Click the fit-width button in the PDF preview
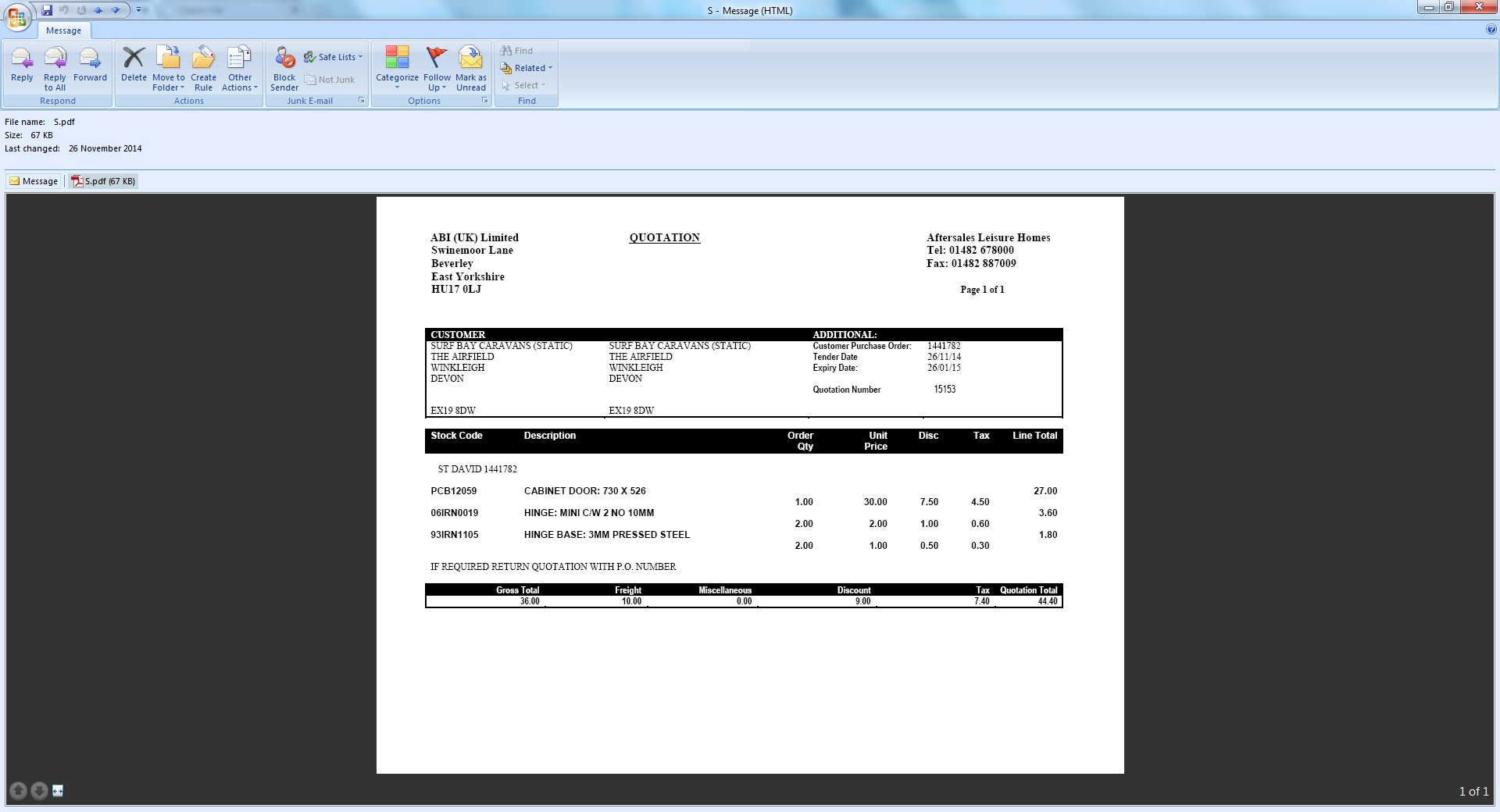 58,791
